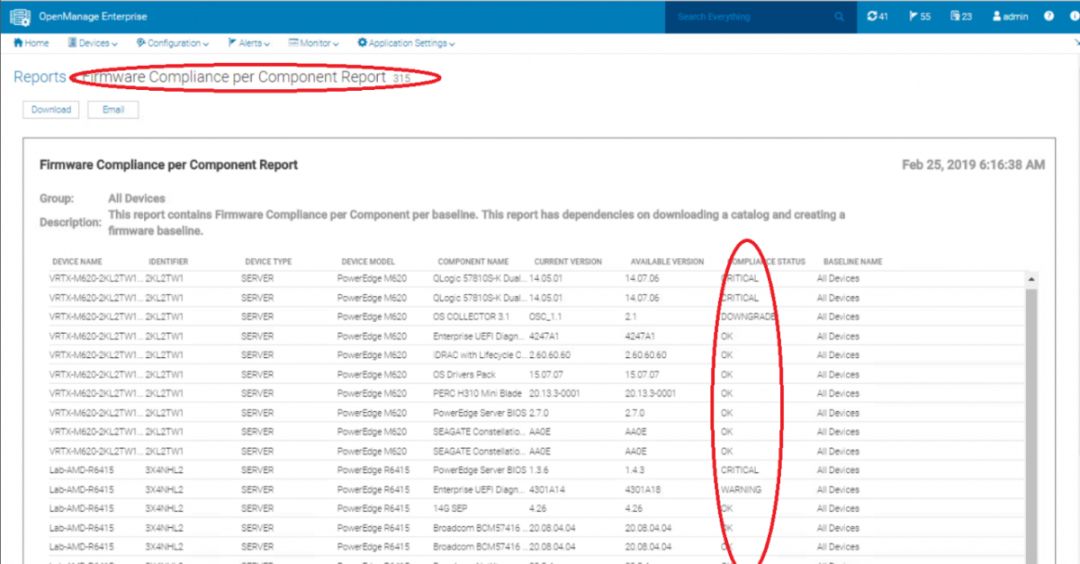This screenshot has width=1080, height=564.
Task: Select current version OSC_1.1 cell
Action: coord(546,317)
